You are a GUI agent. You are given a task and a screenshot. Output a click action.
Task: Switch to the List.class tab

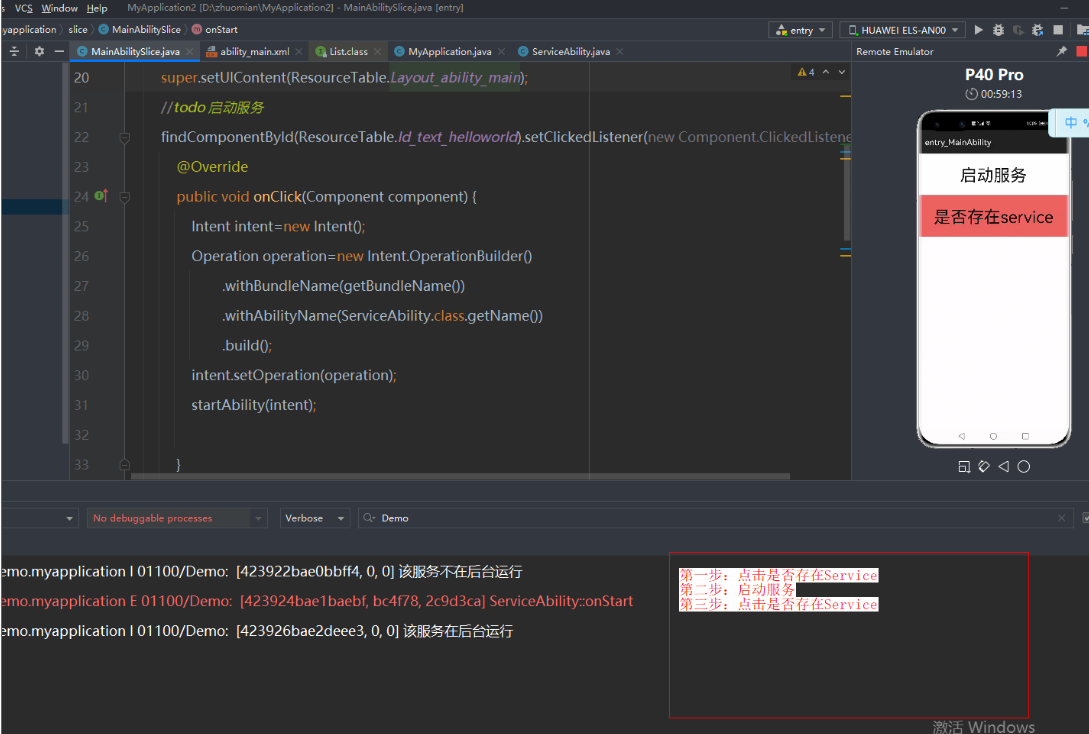pyautogui.click(x=348, y=51)
